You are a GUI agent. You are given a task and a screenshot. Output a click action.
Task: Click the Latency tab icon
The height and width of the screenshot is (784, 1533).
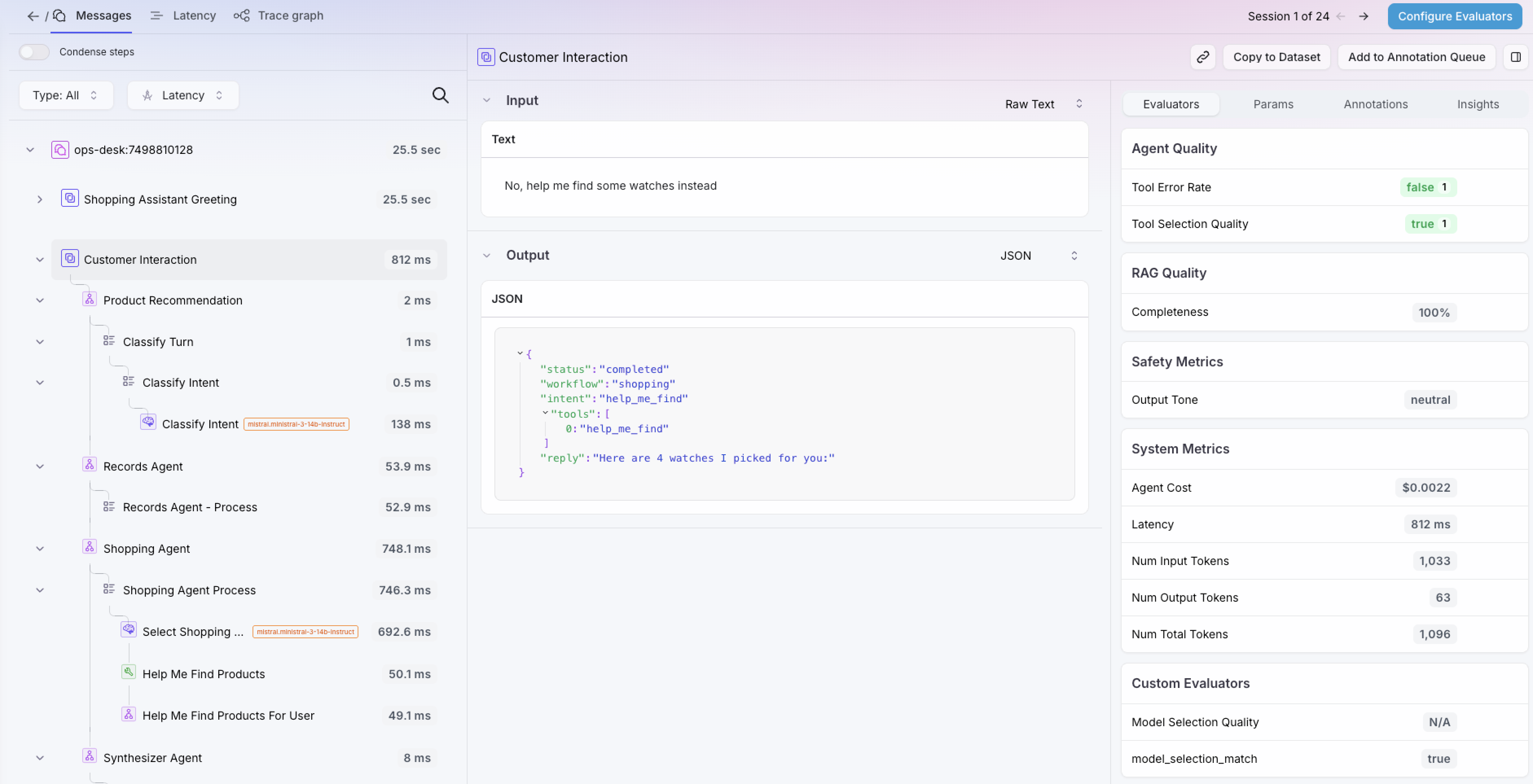pyautogui.click(x=156, y=15)
